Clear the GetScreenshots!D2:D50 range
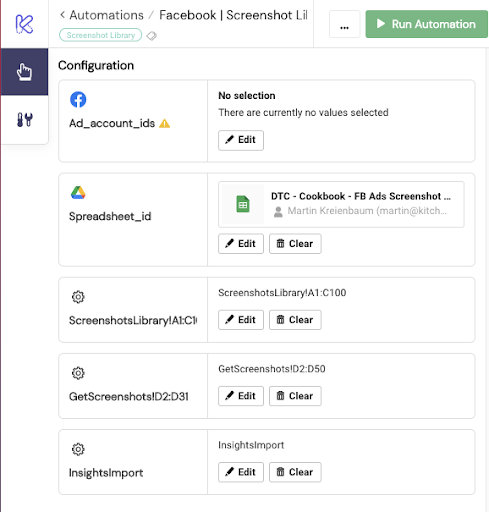This screenshot has height=512, width=489. click(x=295, y=396)
